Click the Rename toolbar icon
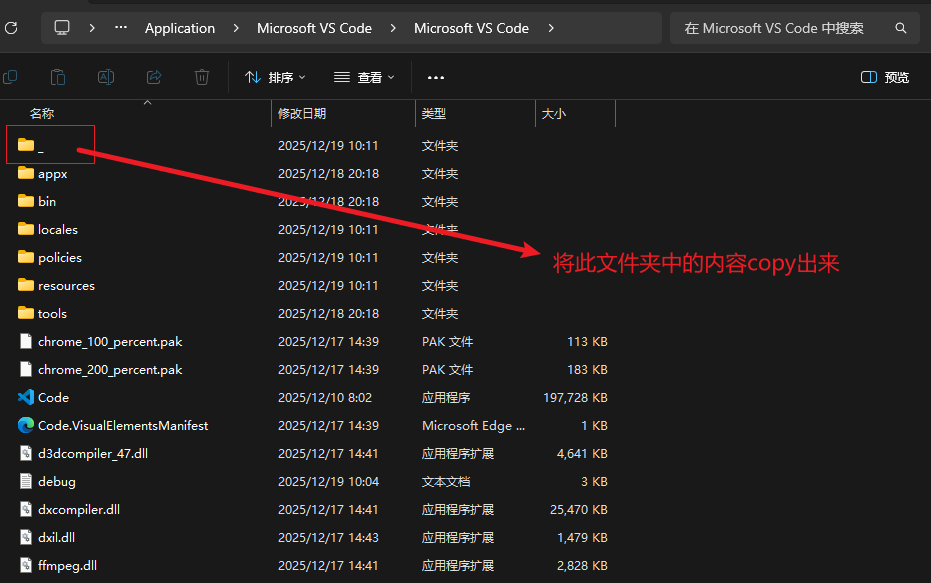931x583 pixels. click(106, 77)
